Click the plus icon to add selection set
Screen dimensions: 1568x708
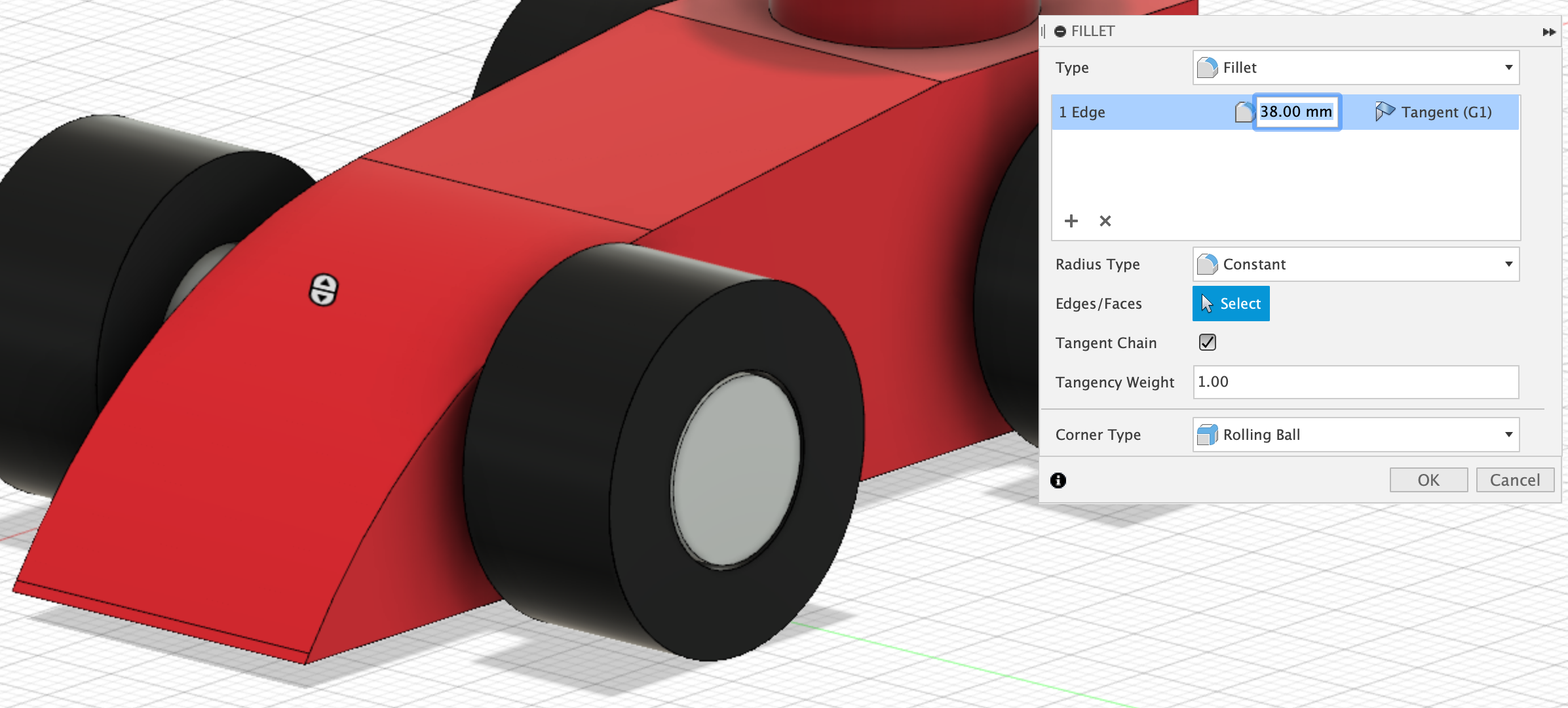(x=1071, y=221)
